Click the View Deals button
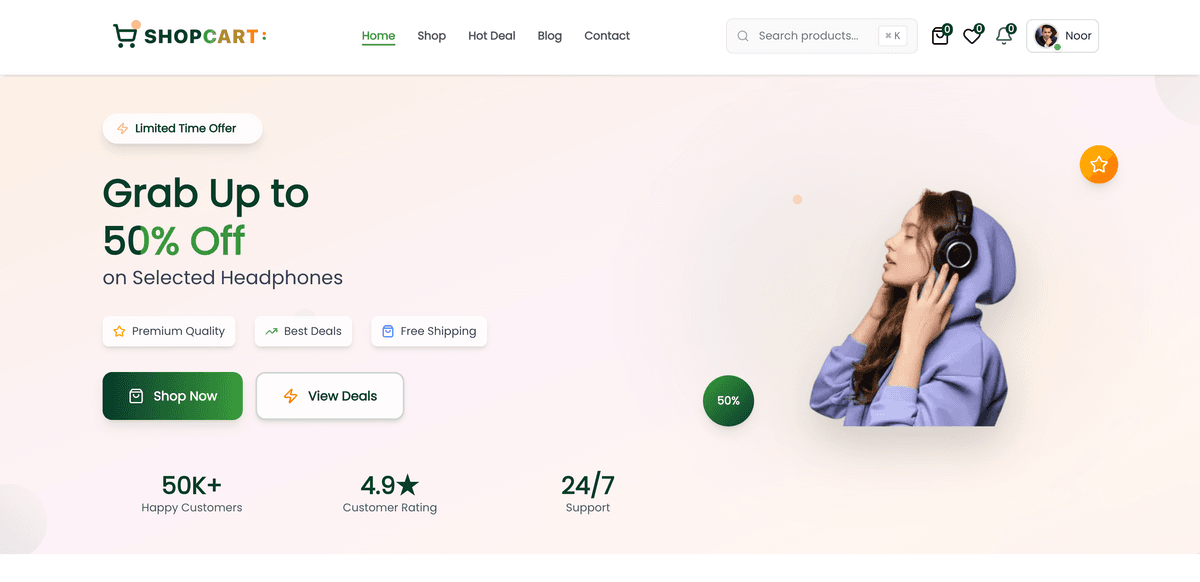Viewport: 1200px width, 582px height. (x=330, y=396)
